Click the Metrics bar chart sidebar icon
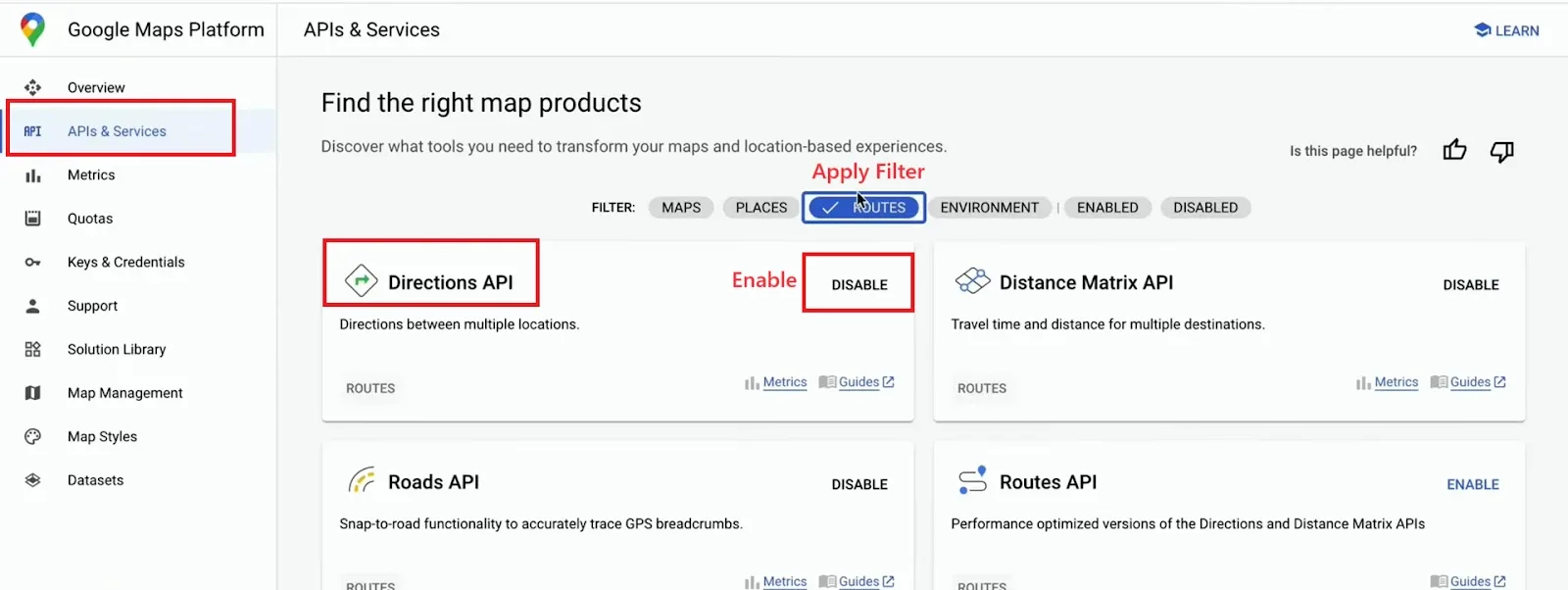Screen dimensions: 1568x590 point(32,175)
